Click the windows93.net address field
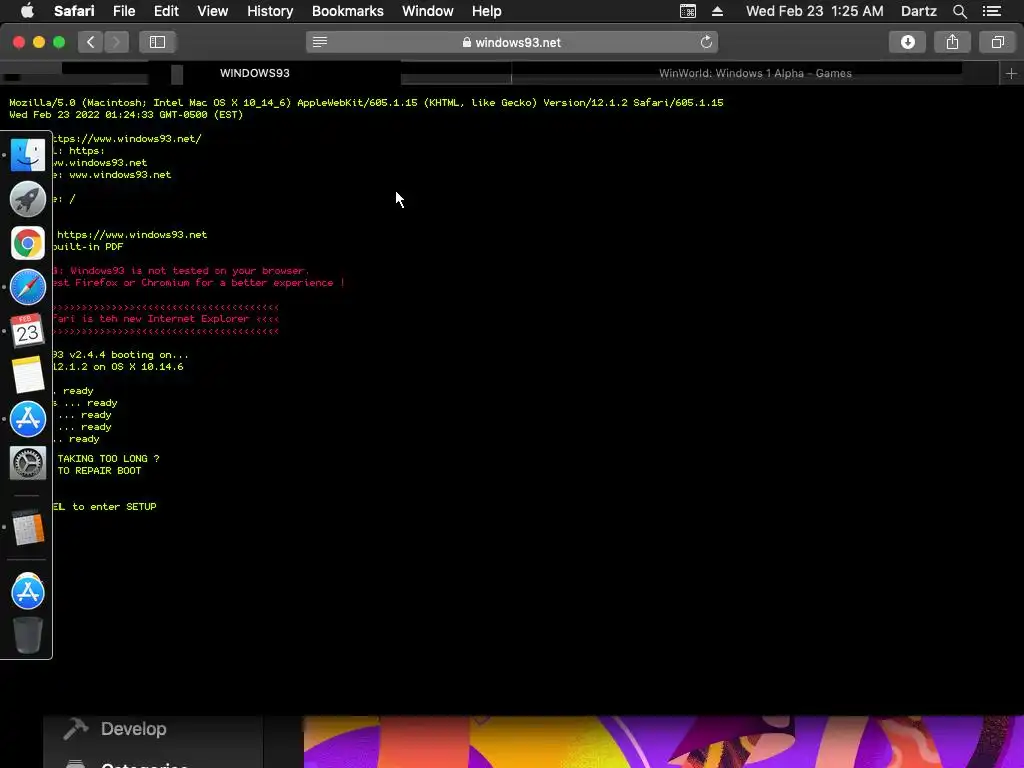 (511, 42)
